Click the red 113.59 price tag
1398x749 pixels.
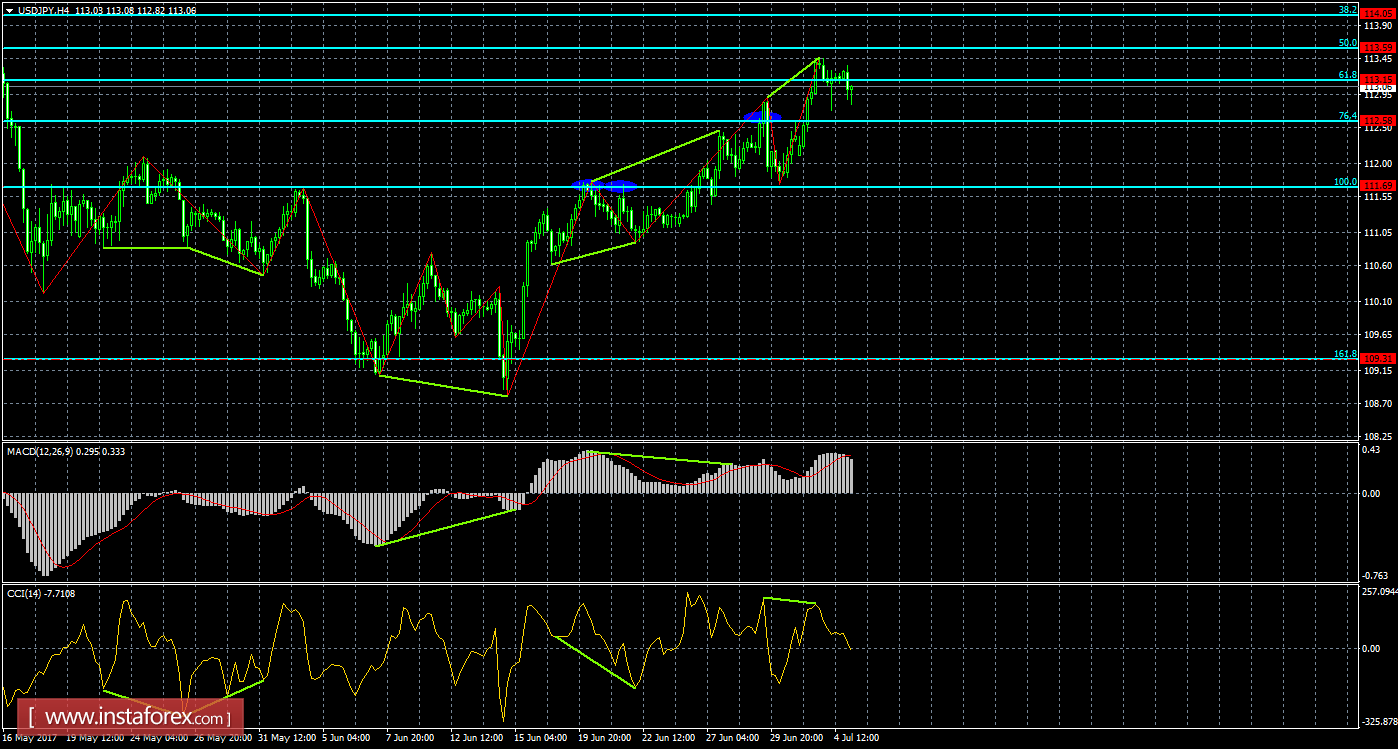point(1379,48)
